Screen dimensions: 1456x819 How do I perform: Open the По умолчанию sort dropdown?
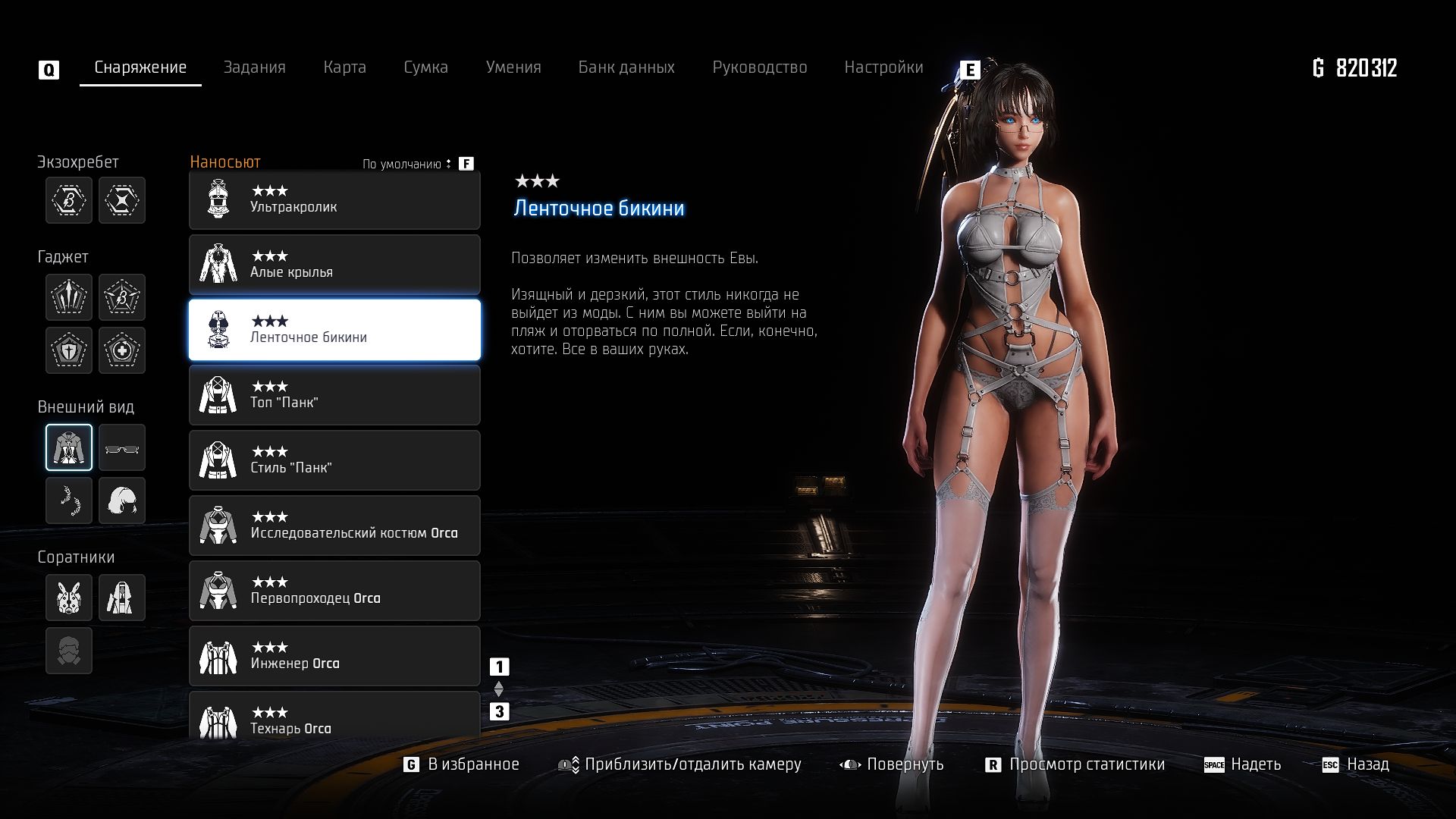click(406, 164)
